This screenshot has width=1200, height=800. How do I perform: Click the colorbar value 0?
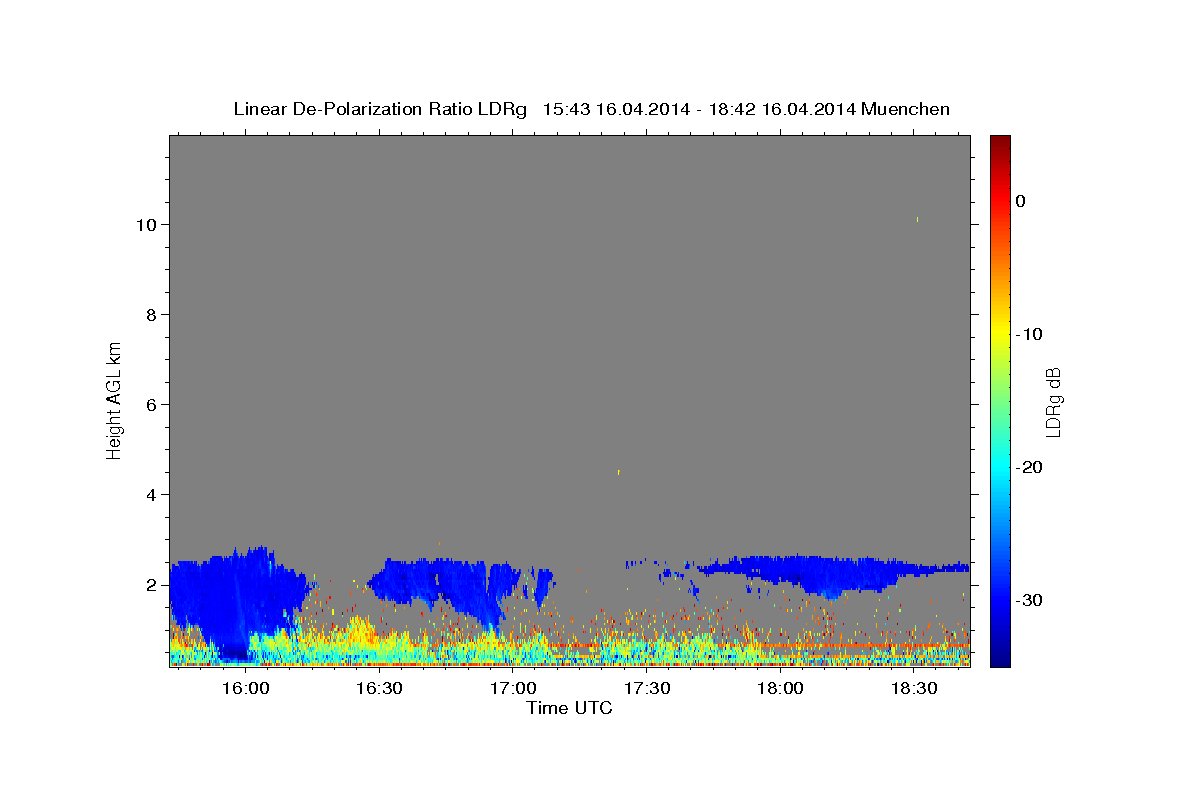click(1021, 201)
